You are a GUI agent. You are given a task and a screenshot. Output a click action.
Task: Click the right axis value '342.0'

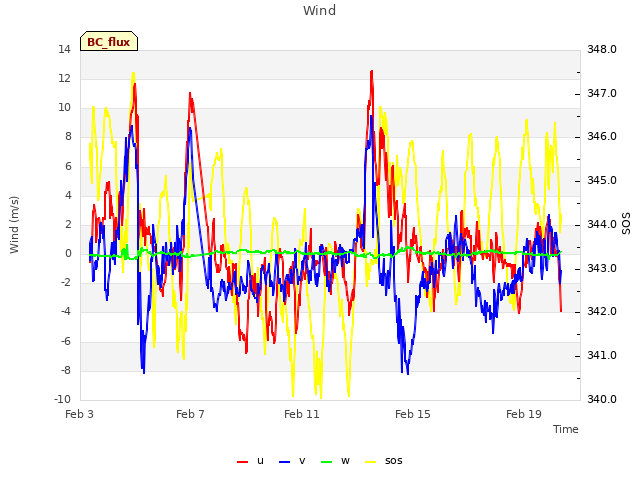tap(602, 312)
